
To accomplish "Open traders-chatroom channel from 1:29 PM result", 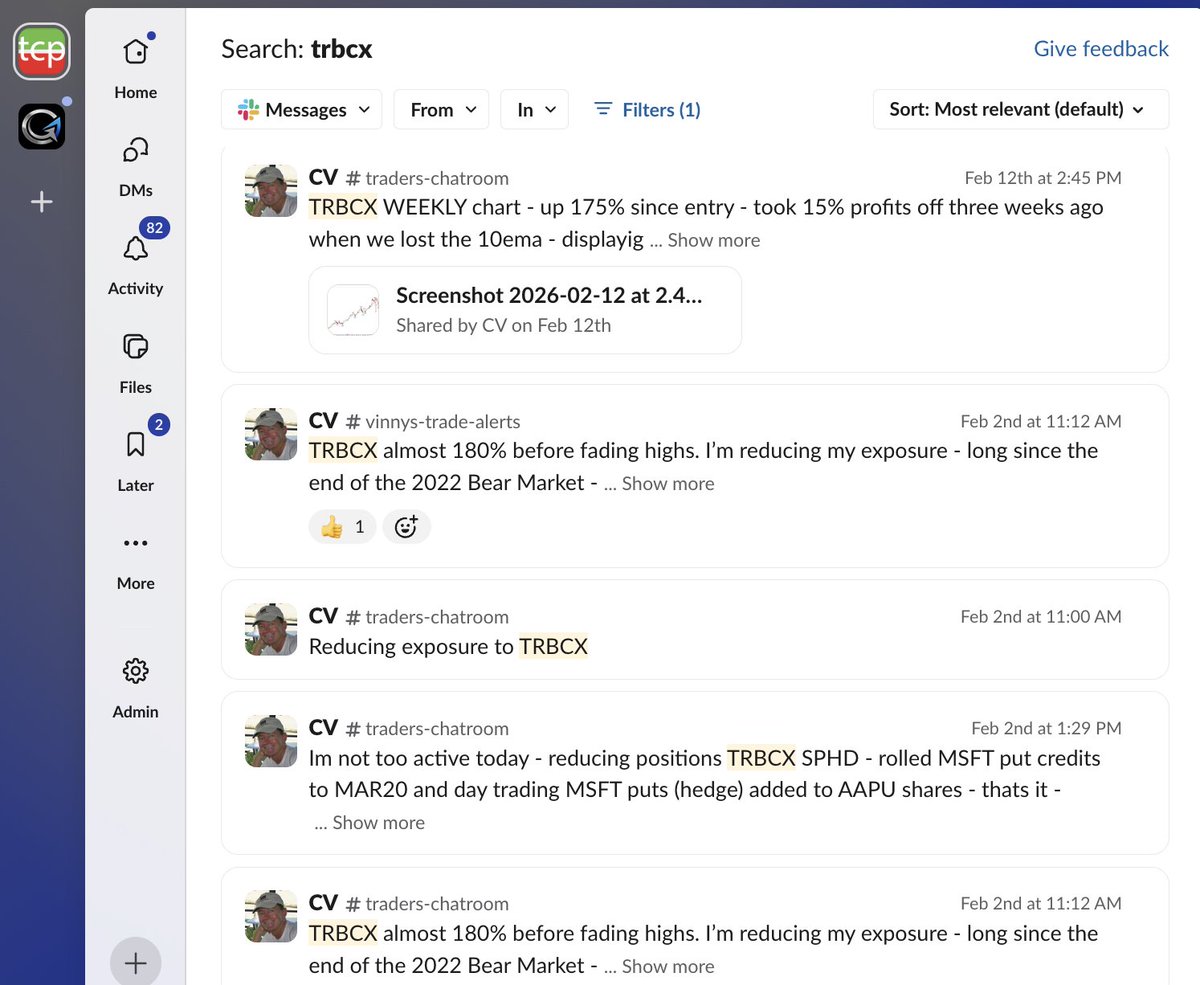I will pos(427,728).
